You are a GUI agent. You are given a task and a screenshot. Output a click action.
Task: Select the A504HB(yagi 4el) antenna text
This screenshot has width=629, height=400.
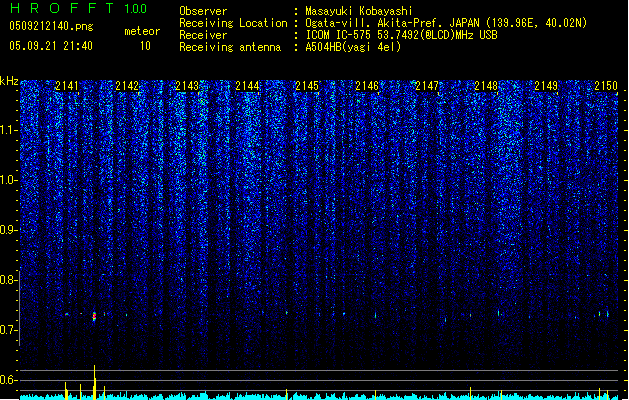pyautogui.click(x=353, y=47)
